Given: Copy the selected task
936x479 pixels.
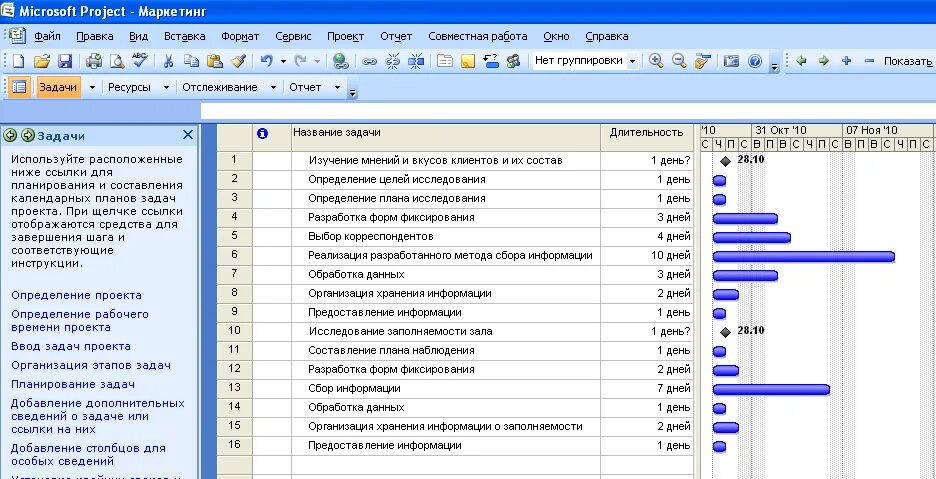Looking at the screenshot, I should point(191,61).
